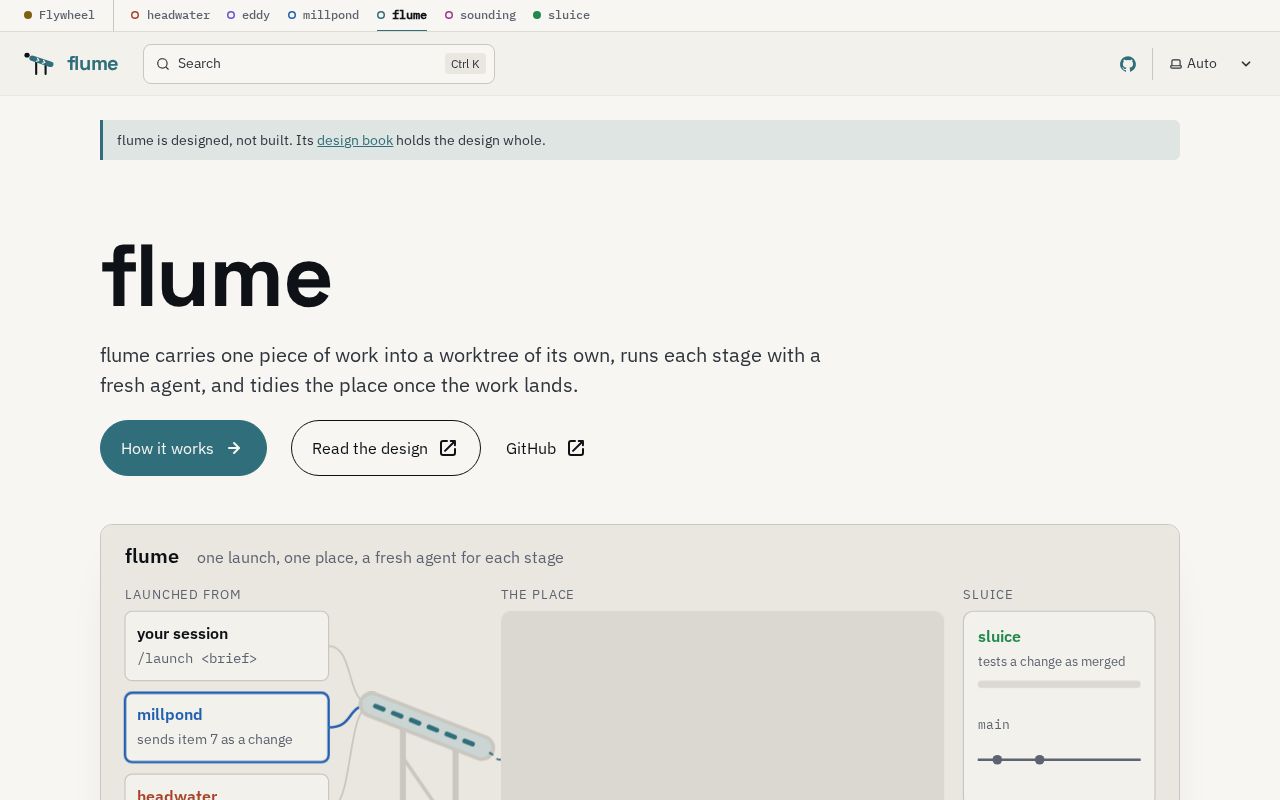Click the How it works button
Image resolution: width=1280 pixels, height=800 pixels.
(x=183, y=448)
